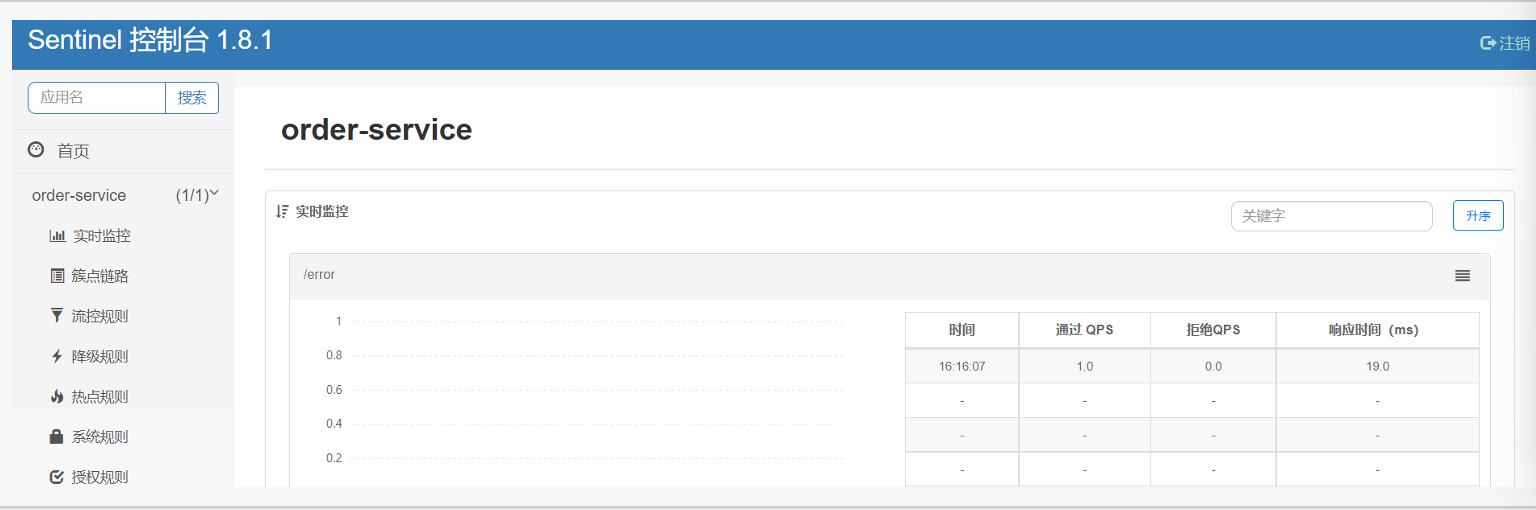Viewport: 1536px width, 510px height.
Task: Open 系统规则 sidebar item
Action: click(100, 437)
